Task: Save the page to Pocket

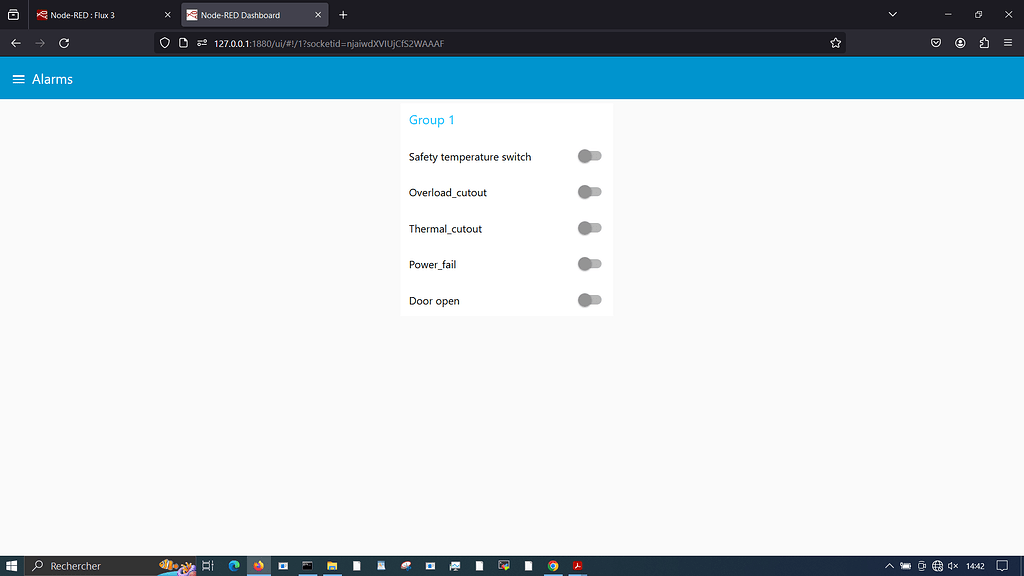Action: 936,43
